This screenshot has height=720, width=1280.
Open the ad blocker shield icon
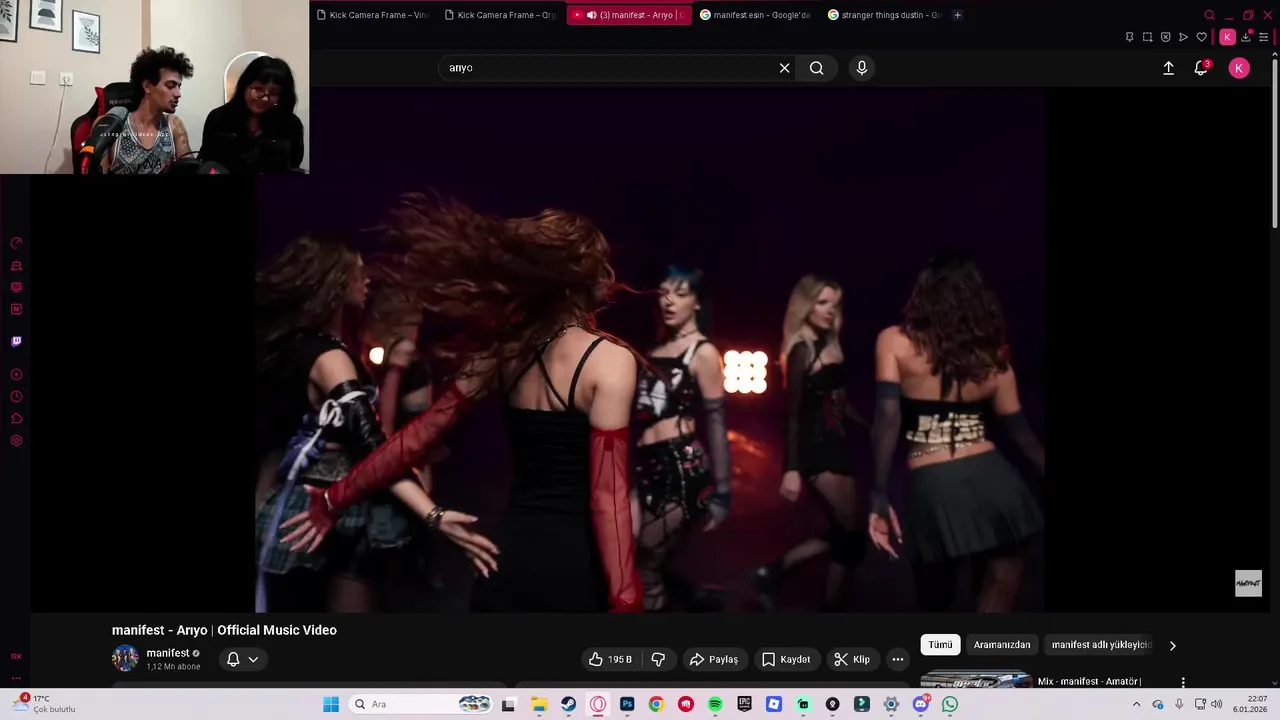(x=1166, y=37)
